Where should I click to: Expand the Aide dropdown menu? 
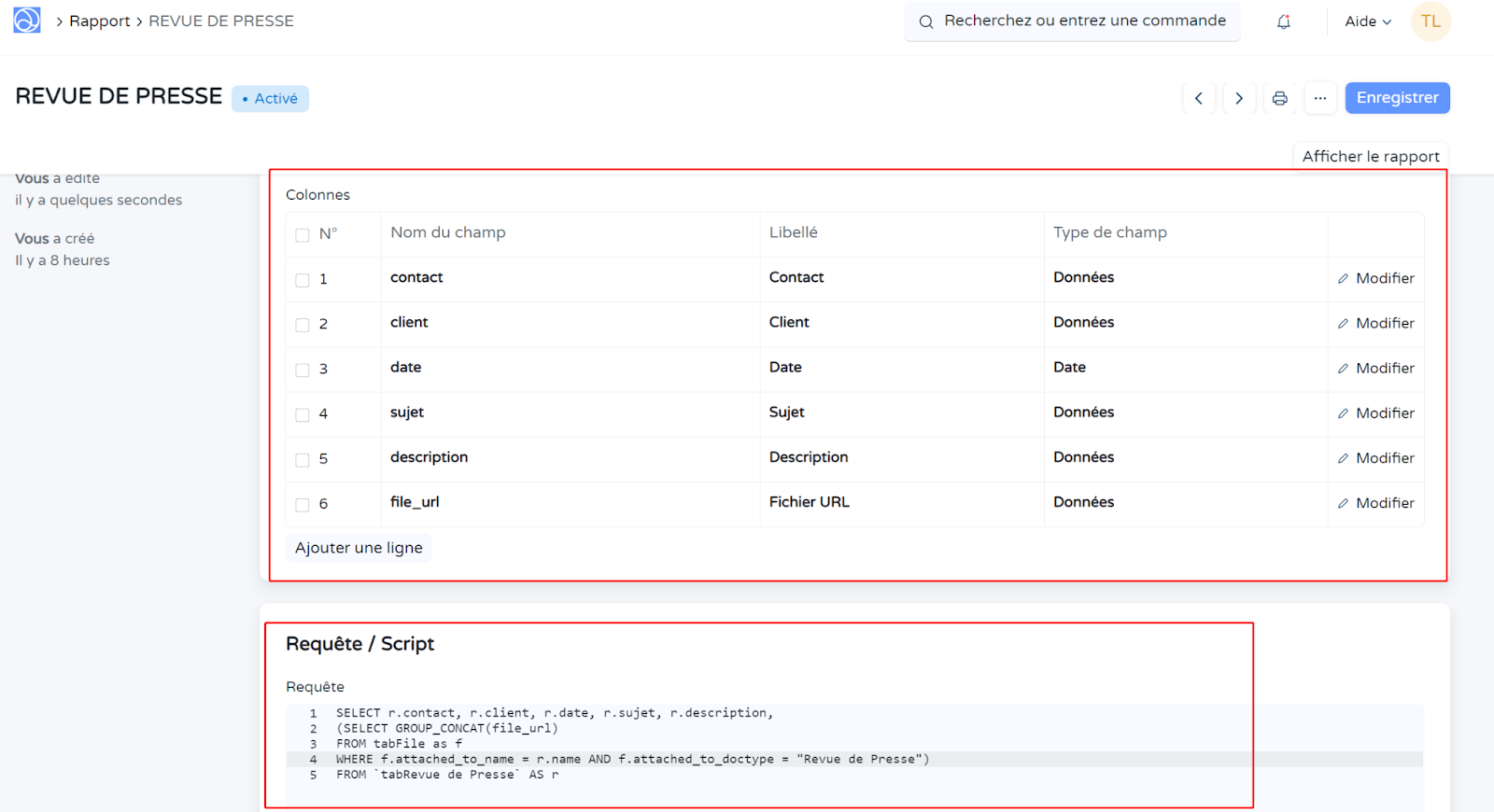[x=1368, y=21]
